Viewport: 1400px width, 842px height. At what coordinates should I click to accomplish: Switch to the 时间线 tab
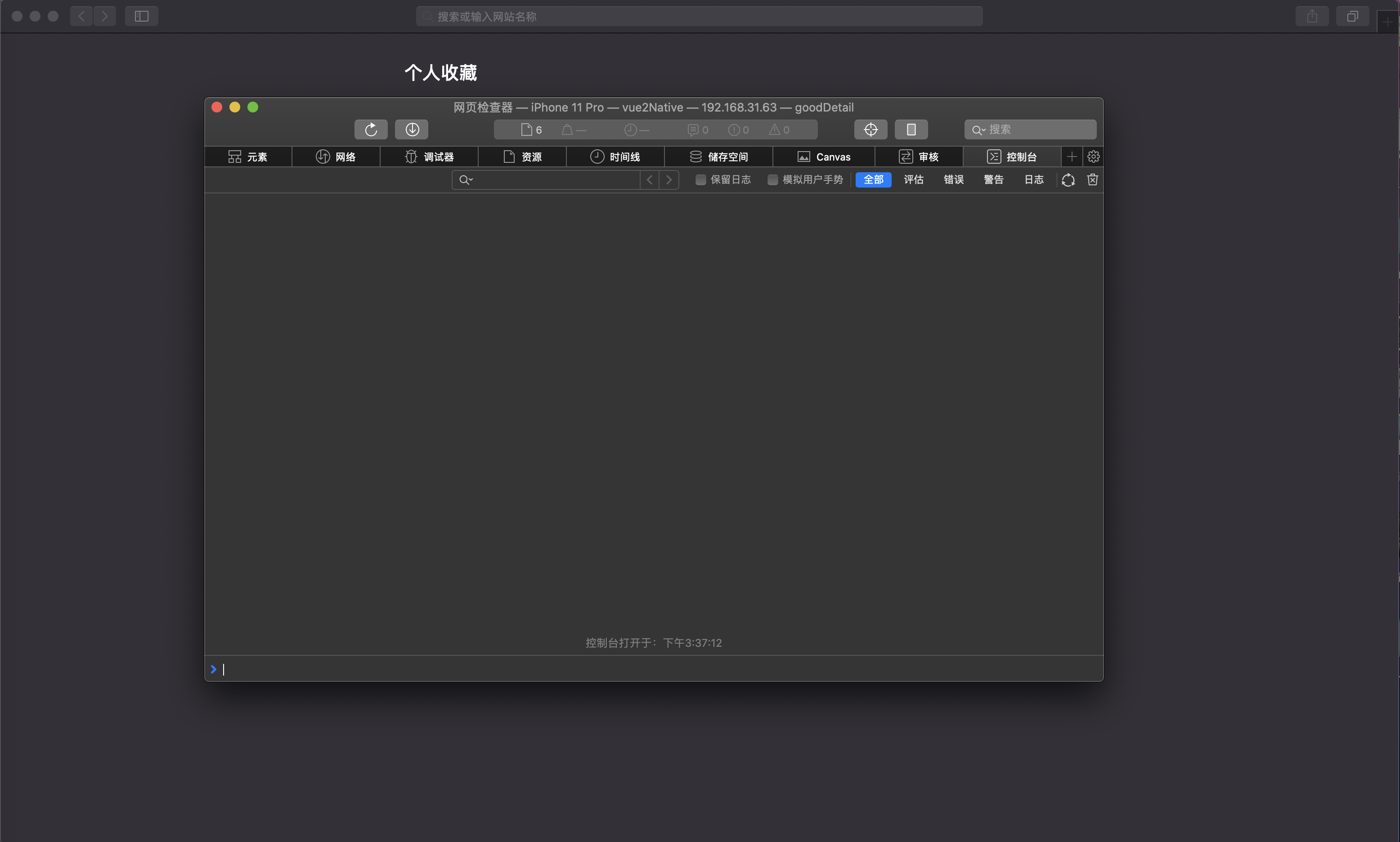[x=615, y=157]
